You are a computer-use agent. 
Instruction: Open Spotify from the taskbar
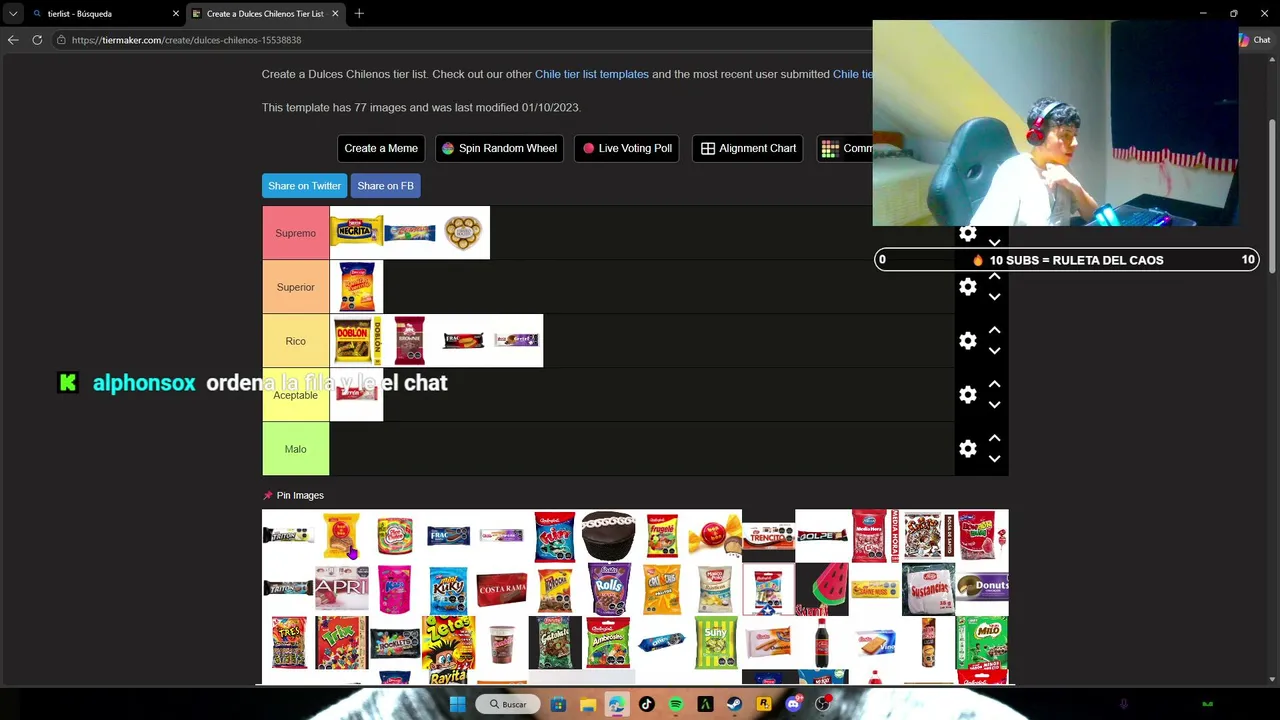676,704
